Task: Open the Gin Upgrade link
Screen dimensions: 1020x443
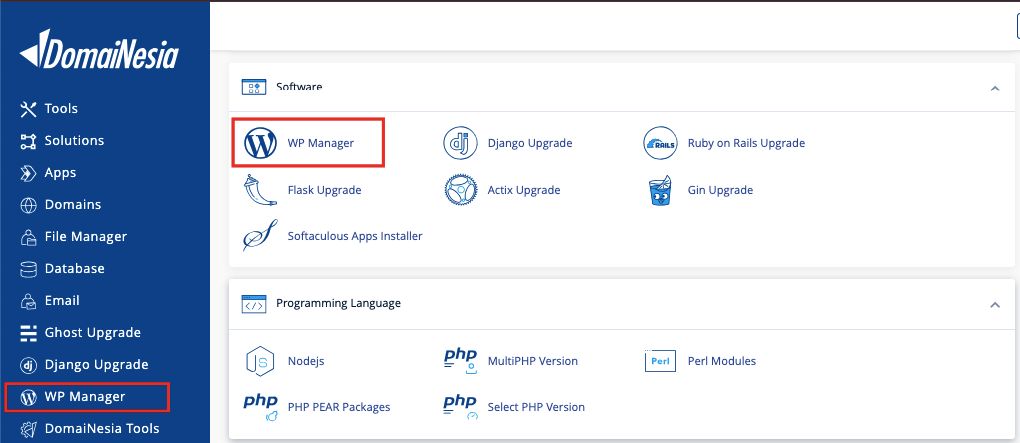Action: click(x=720, y=191)
